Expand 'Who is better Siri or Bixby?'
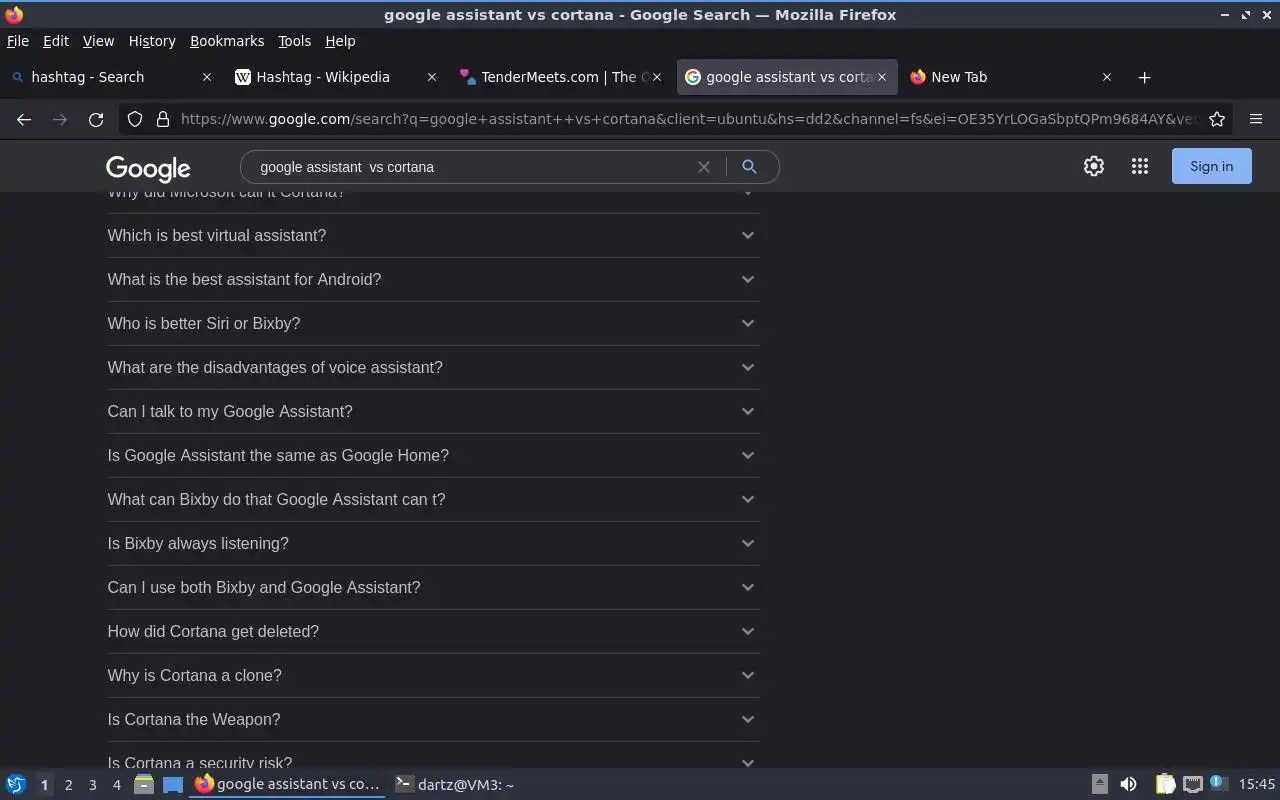Image resolution: width=1280 pixels, height=800 pixels. (433, 324)
